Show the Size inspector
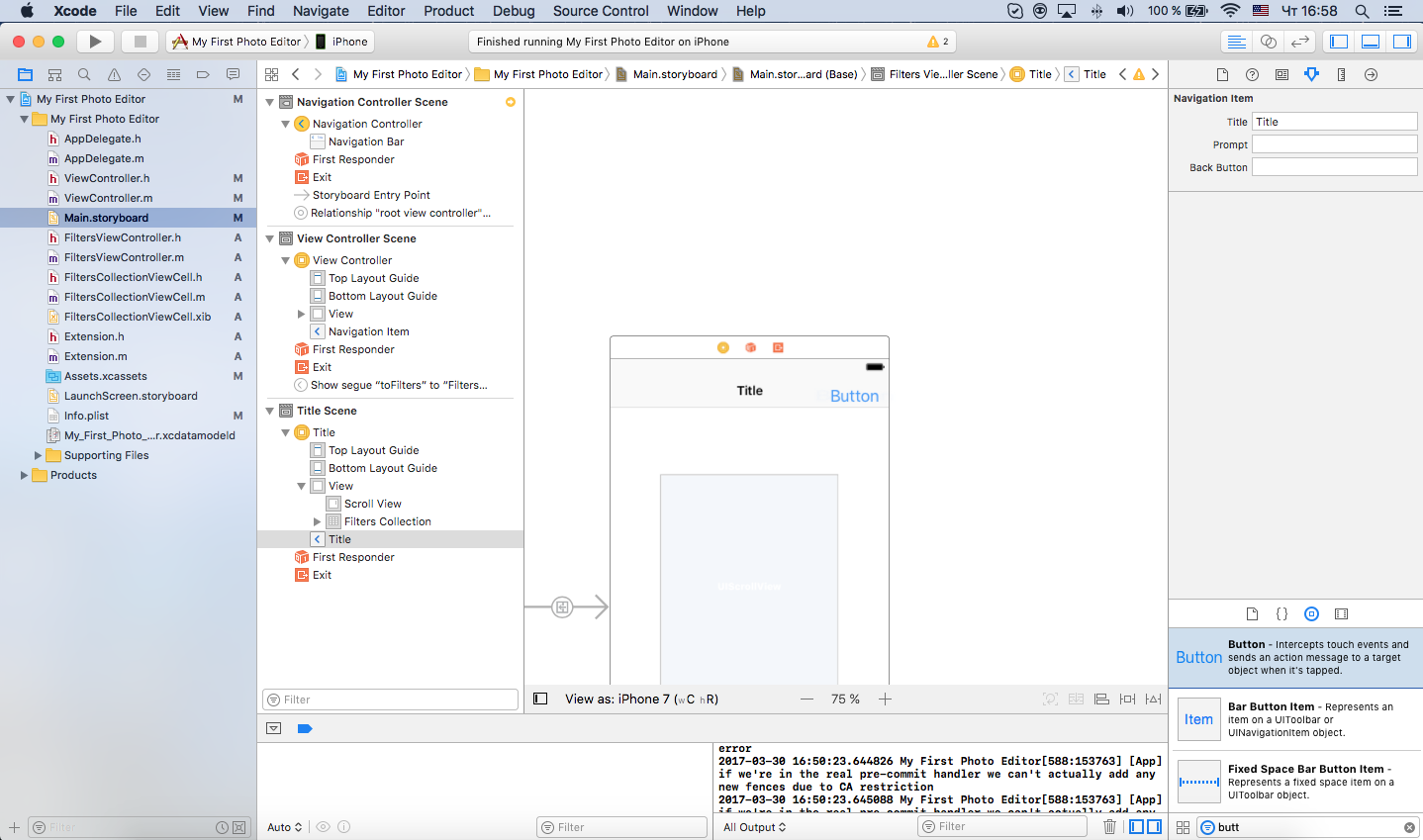The width and height of the screenshot is (1423, 840). click(1341, 74)
